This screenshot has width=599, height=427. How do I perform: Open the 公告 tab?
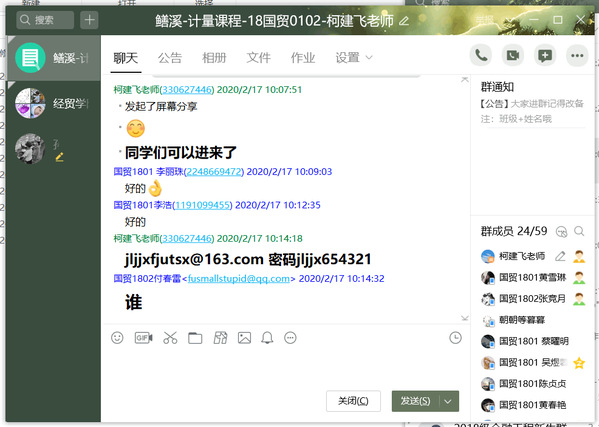(x=170, y=58)
